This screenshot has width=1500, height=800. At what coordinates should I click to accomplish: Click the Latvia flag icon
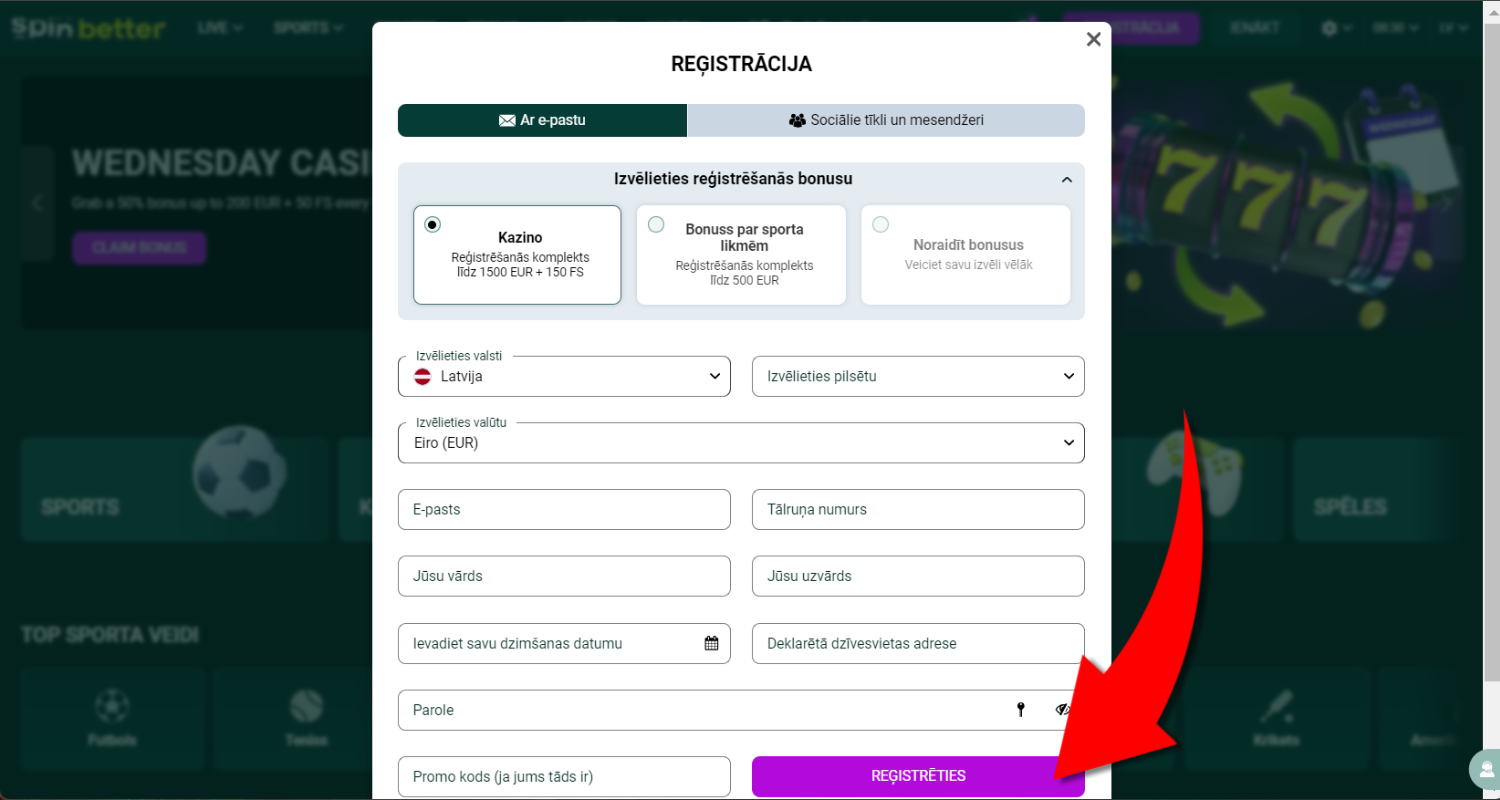coord(422,377)
